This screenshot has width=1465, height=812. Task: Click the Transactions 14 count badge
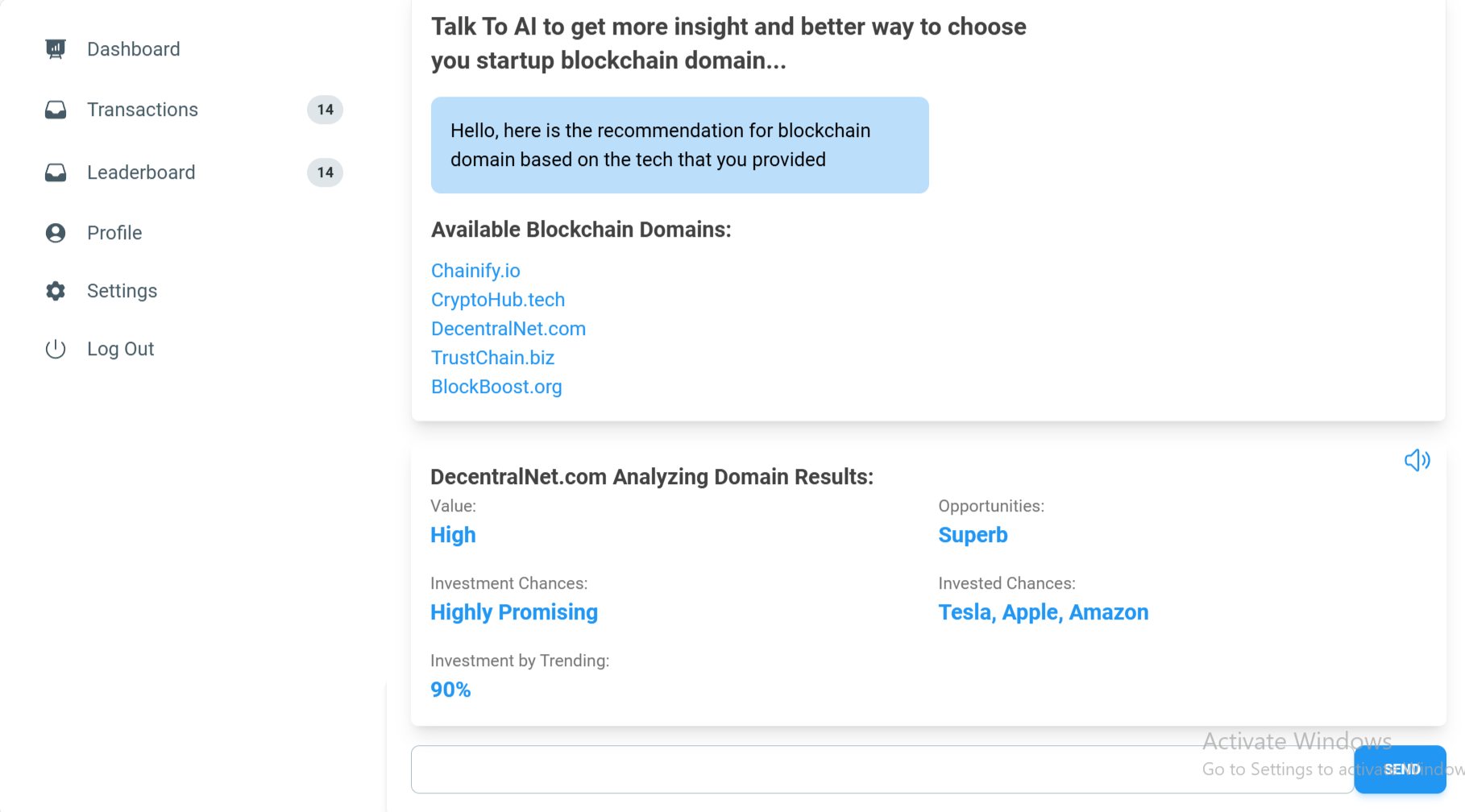tap(325, 110)
